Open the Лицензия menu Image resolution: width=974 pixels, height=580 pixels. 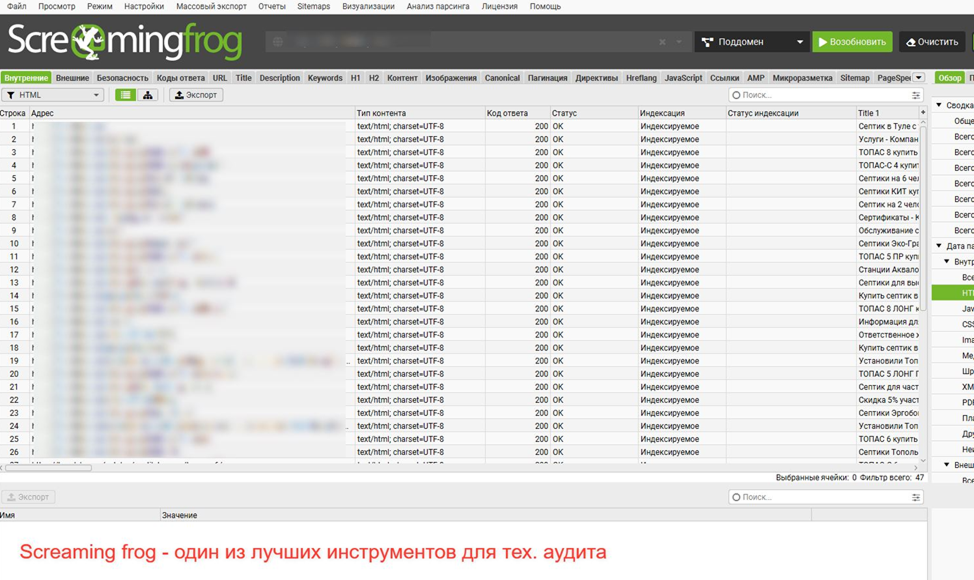click(499, 6)
